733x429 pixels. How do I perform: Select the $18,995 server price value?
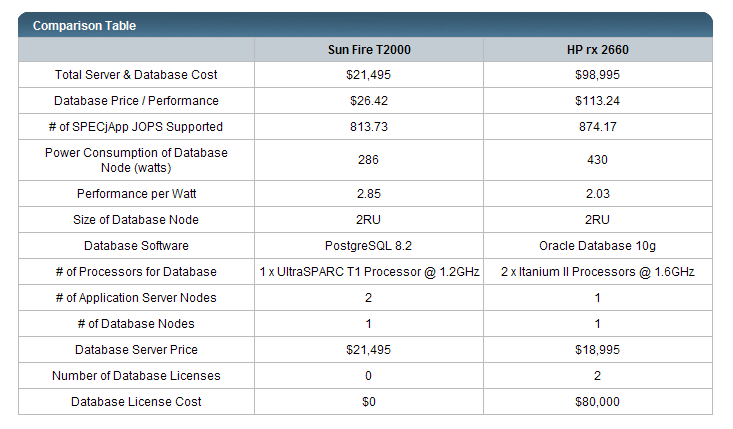coord(597,350)
